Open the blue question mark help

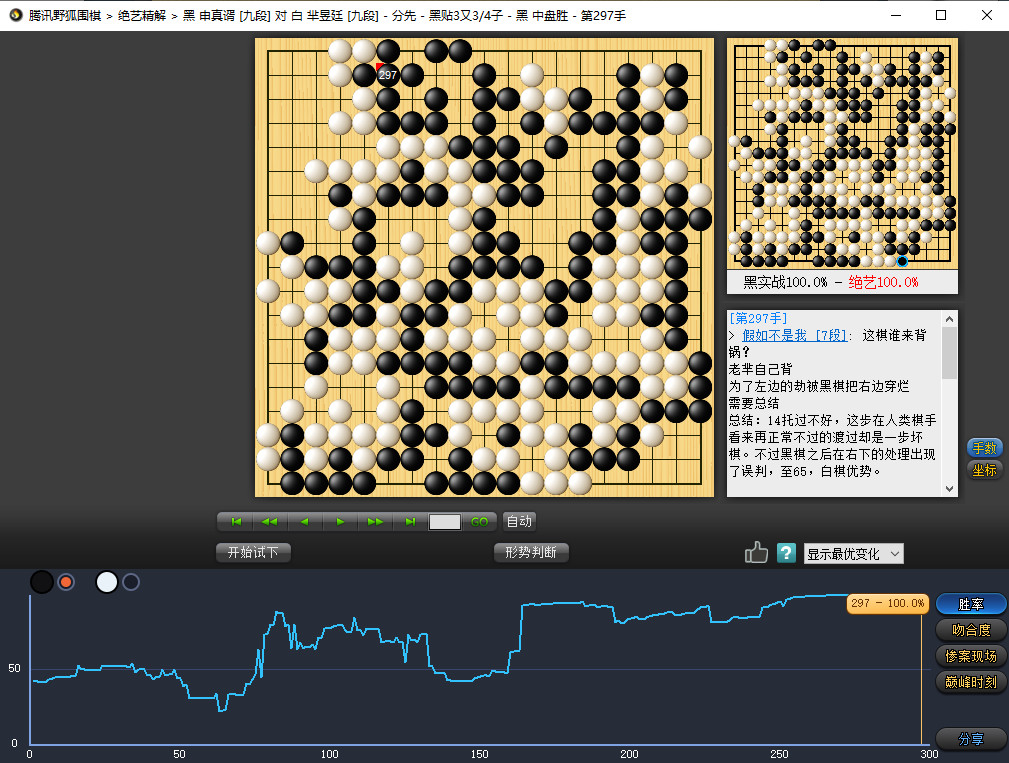(786, 553)
